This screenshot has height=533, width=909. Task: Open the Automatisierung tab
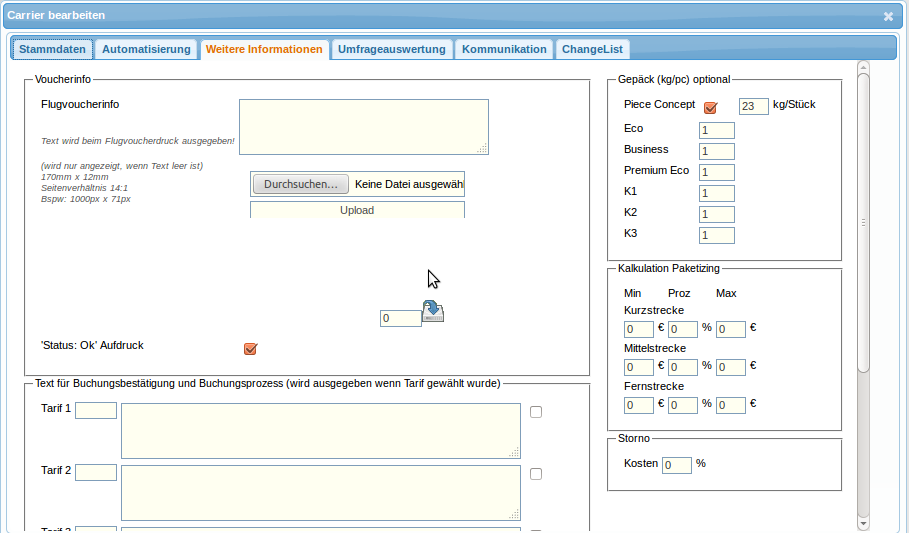pos(146,49)
